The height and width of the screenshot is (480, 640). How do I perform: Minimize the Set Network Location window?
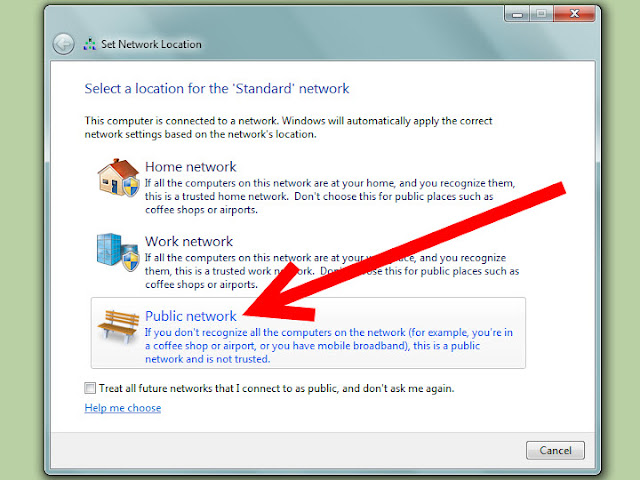coord(518,14)
